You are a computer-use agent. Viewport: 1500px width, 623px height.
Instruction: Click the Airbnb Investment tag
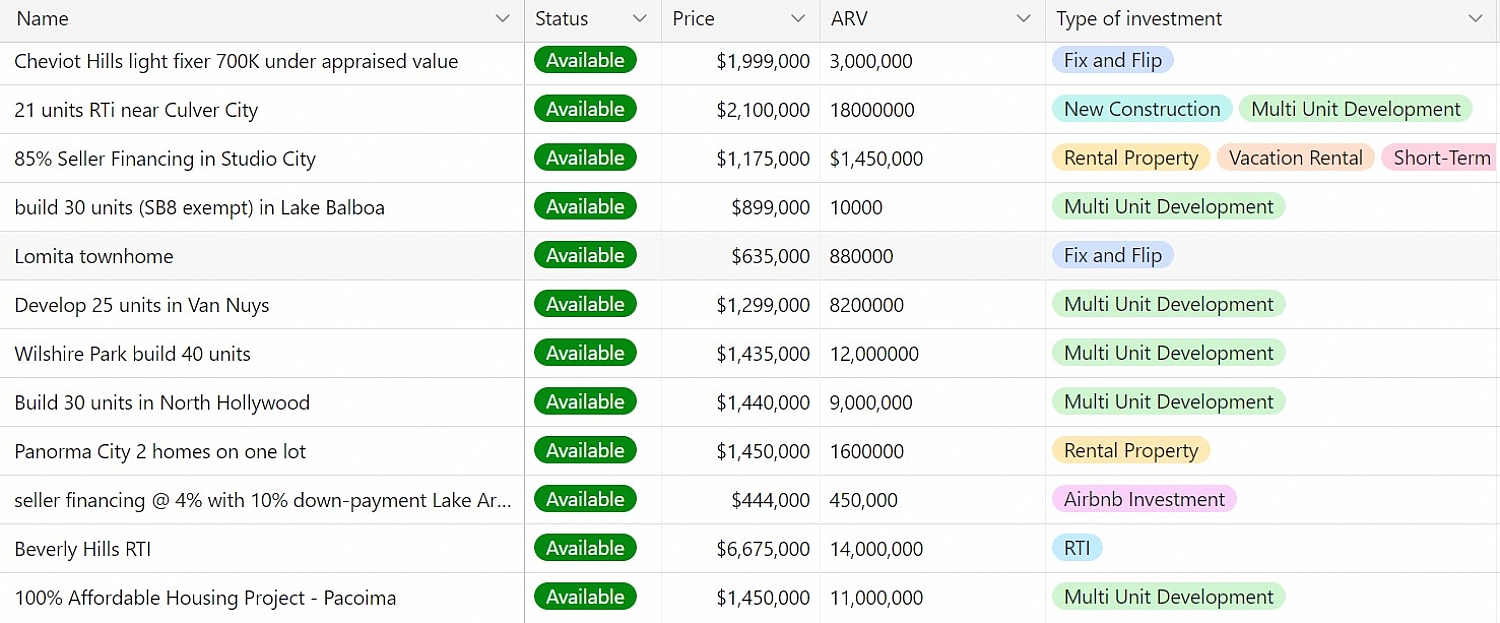coord(1143,499)
